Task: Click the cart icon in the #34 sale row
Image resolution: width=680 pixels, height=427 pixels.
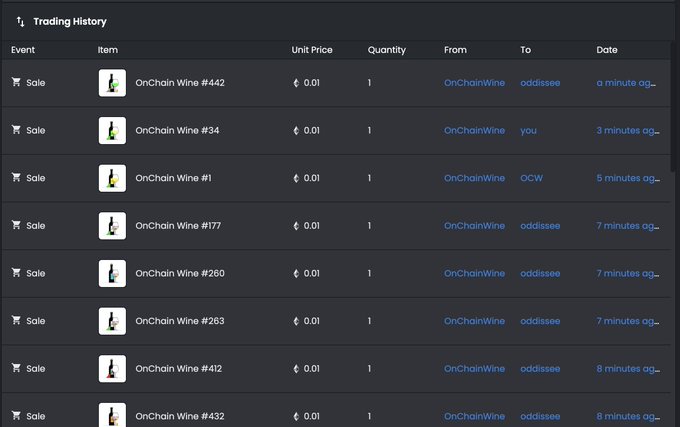Action: click(16, 130)
